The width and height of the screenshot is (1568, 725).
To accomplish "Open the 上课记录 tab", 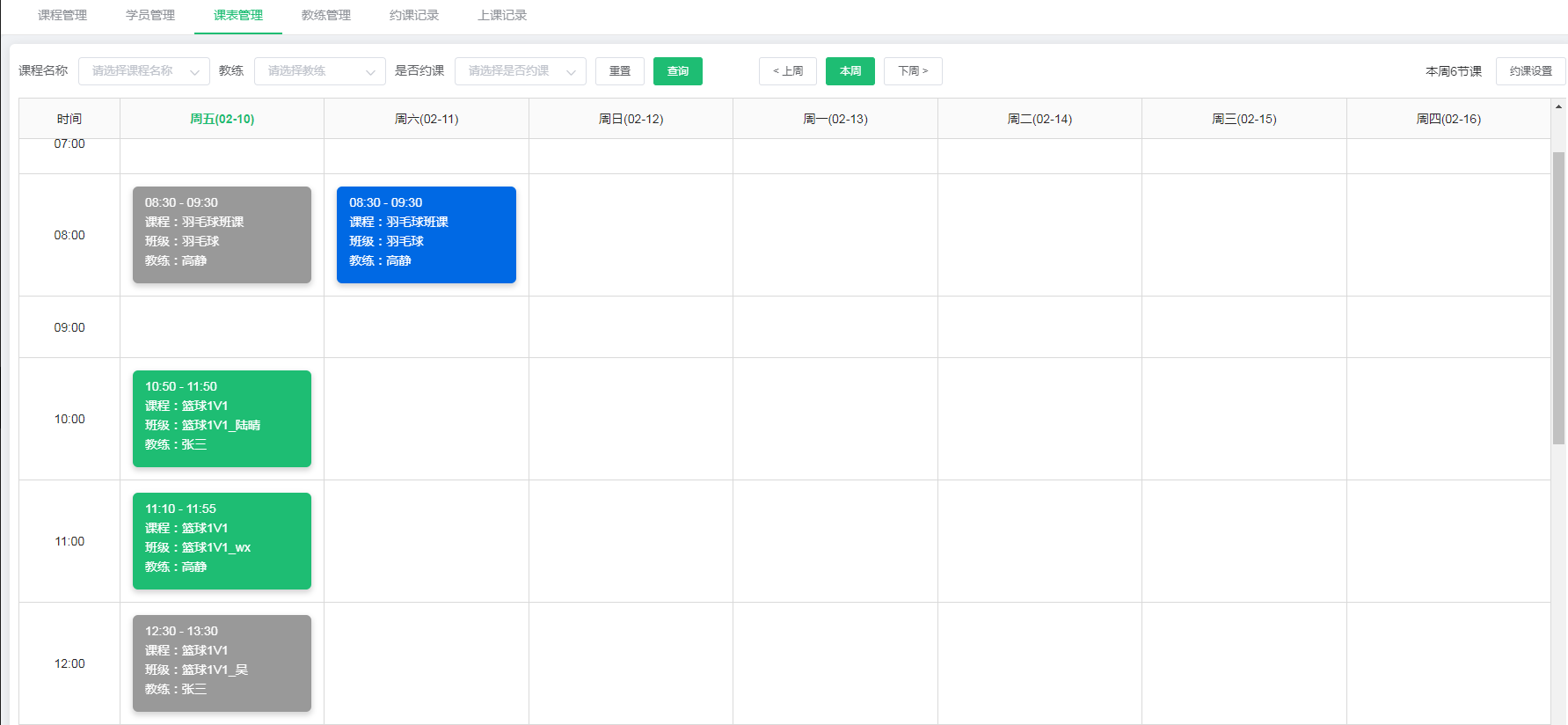I will tap(502, 15).
